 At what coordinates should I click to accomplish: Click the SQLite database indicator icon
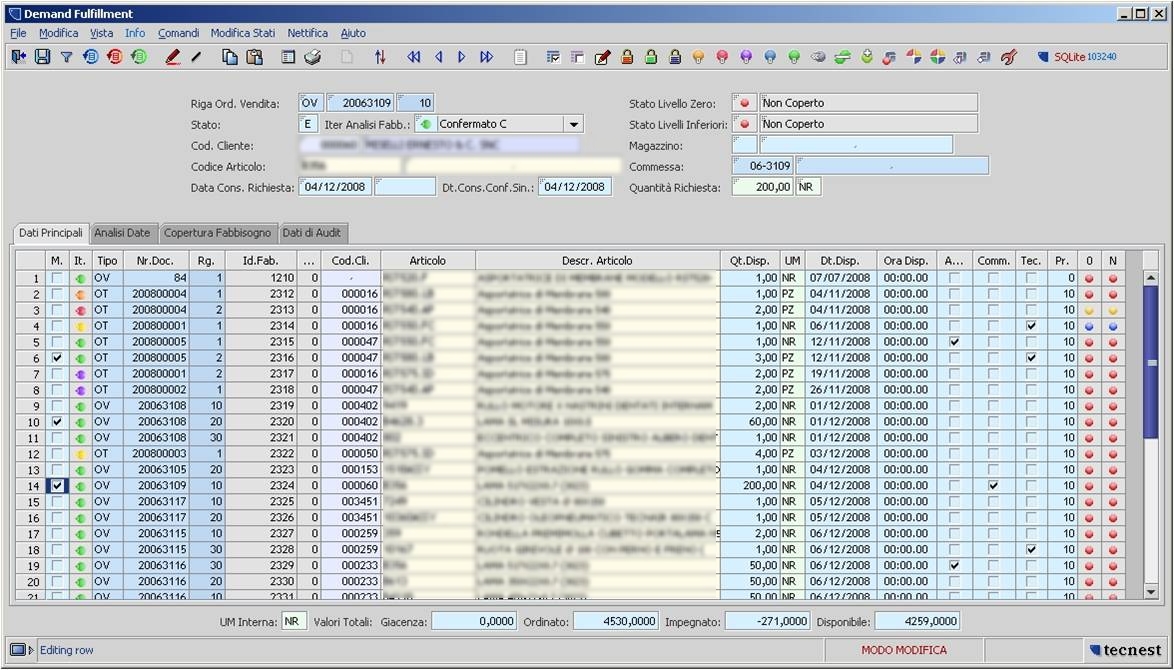click(1043, 57)
